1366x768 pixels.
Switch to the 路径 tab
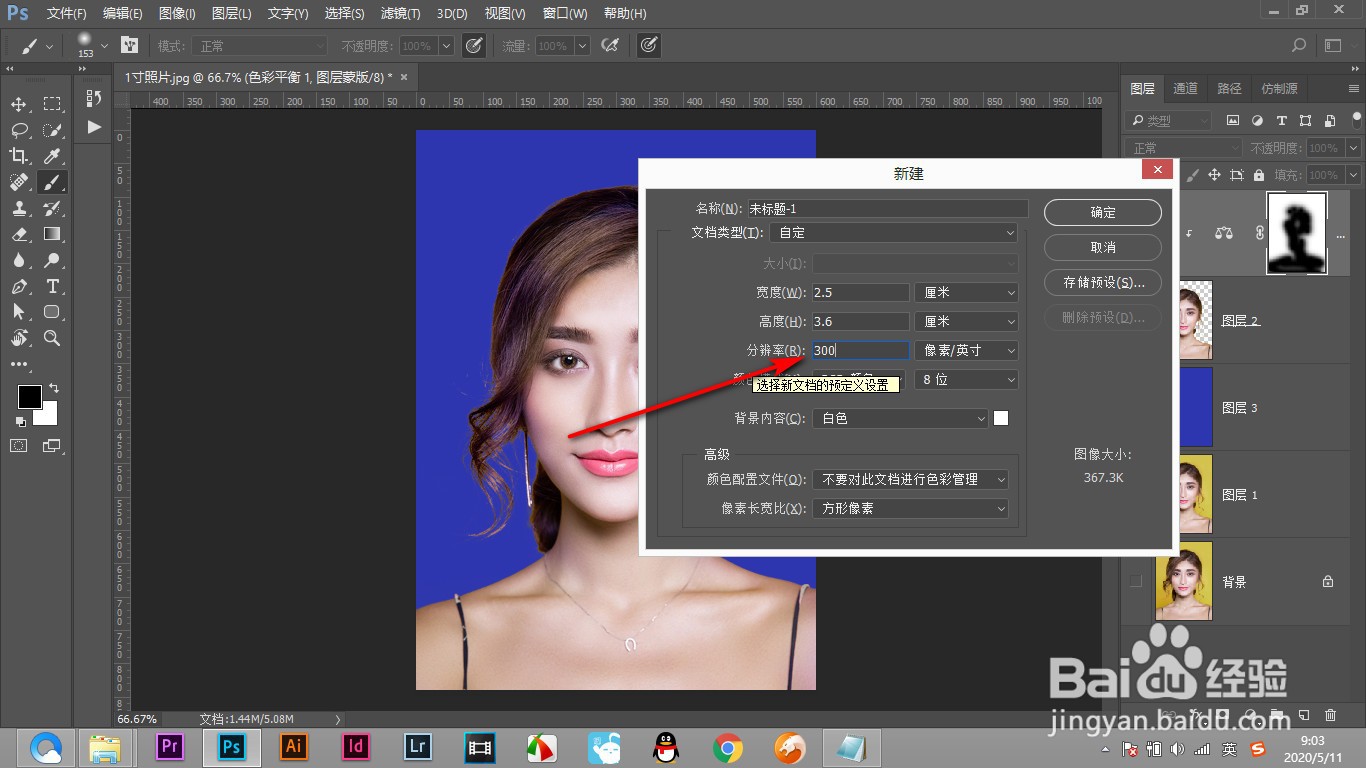coord(1229,88)
